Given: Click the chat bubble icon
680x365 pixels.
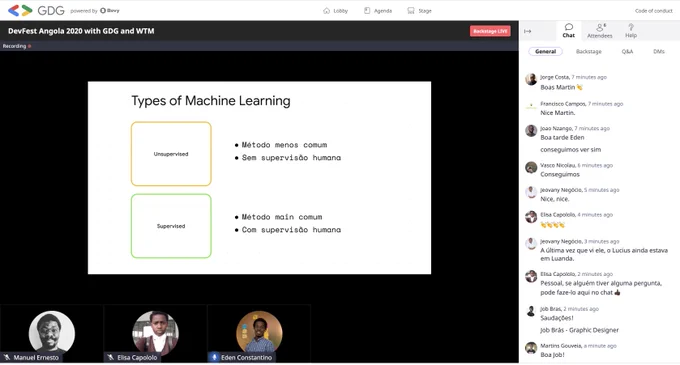Looking at the screenshot, I should coord(569,27).
